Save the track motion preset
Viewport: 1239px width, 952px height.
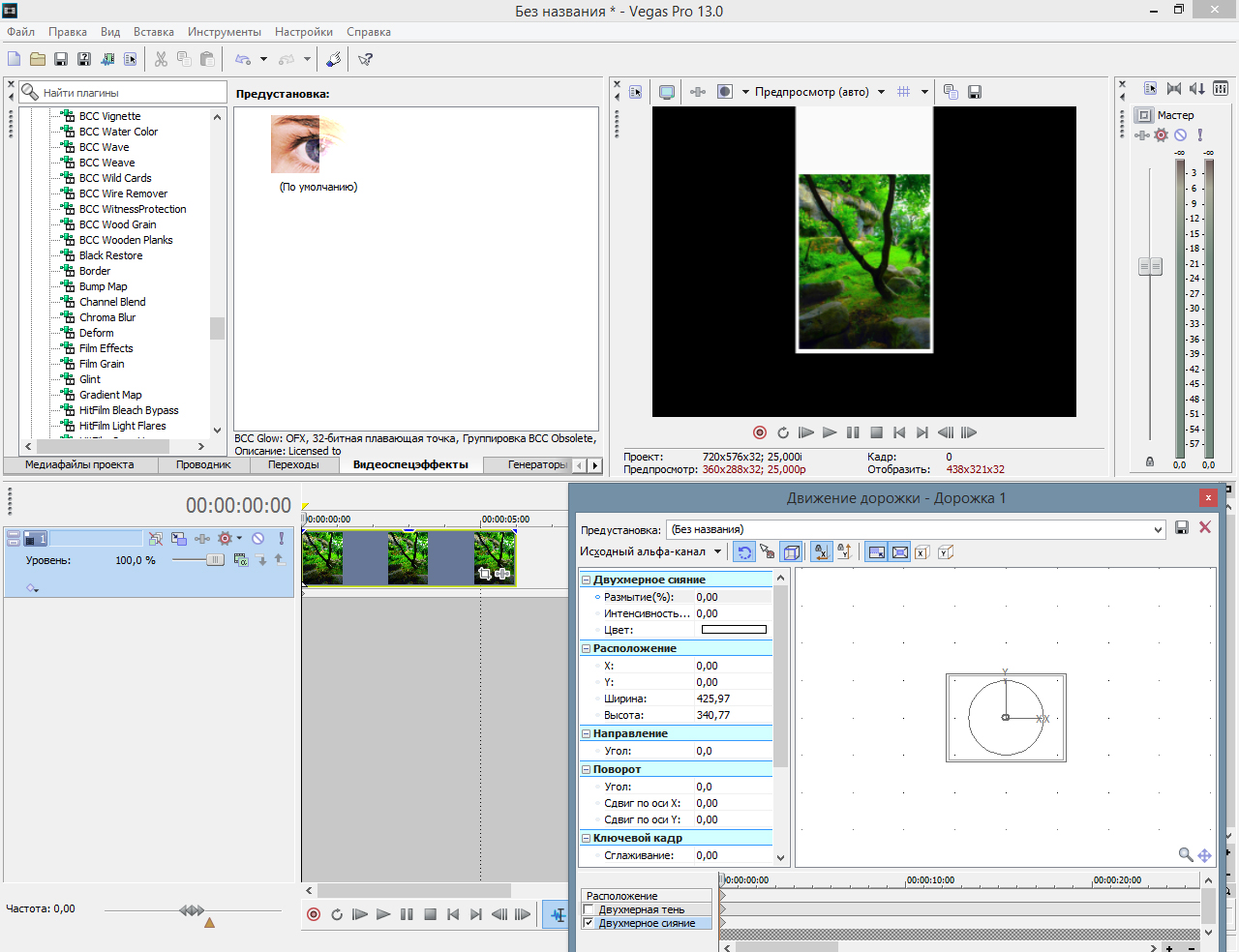tap(1182, 527)
